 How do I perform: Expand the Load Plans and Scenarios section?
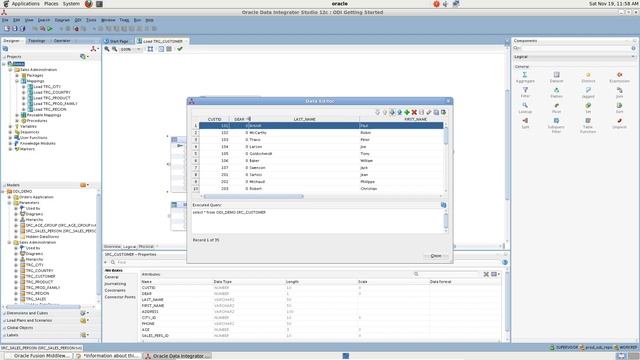4,320
